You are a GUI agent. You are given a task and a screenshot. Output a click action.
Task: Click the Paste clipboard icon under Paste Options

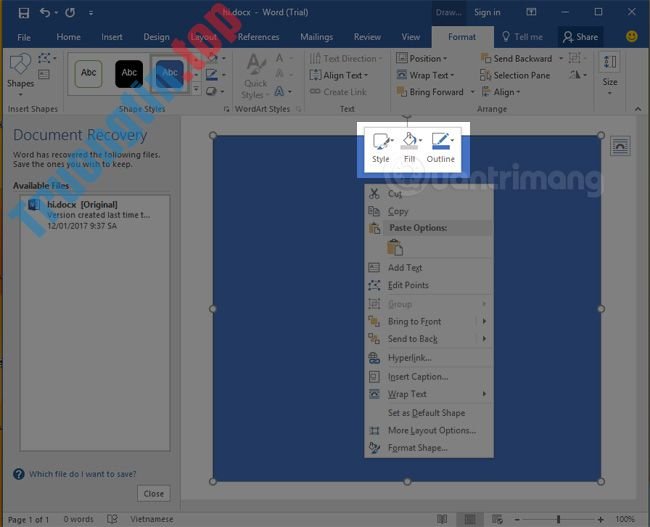395,247
